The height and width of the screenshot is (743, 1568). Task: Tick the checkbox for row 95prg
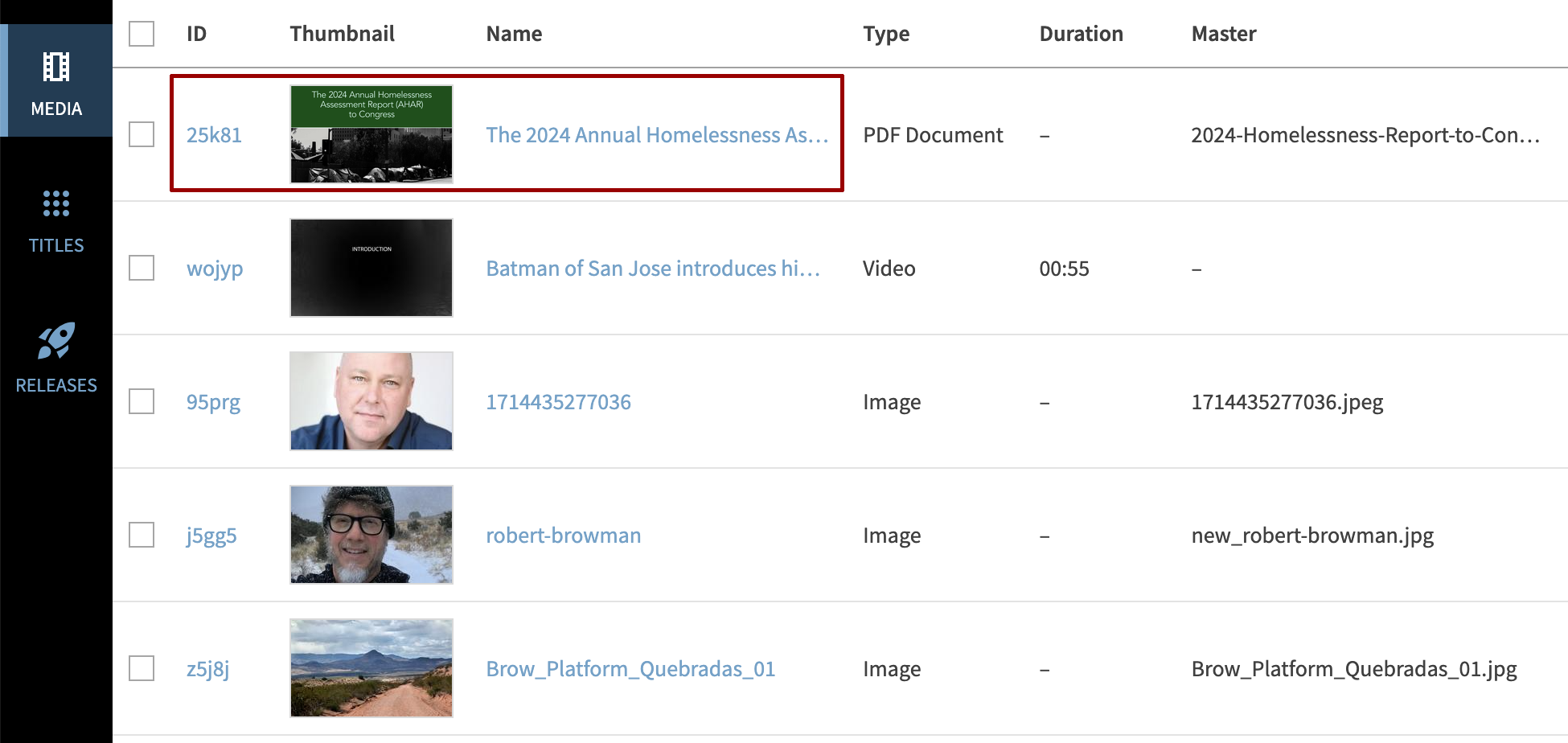142,401
